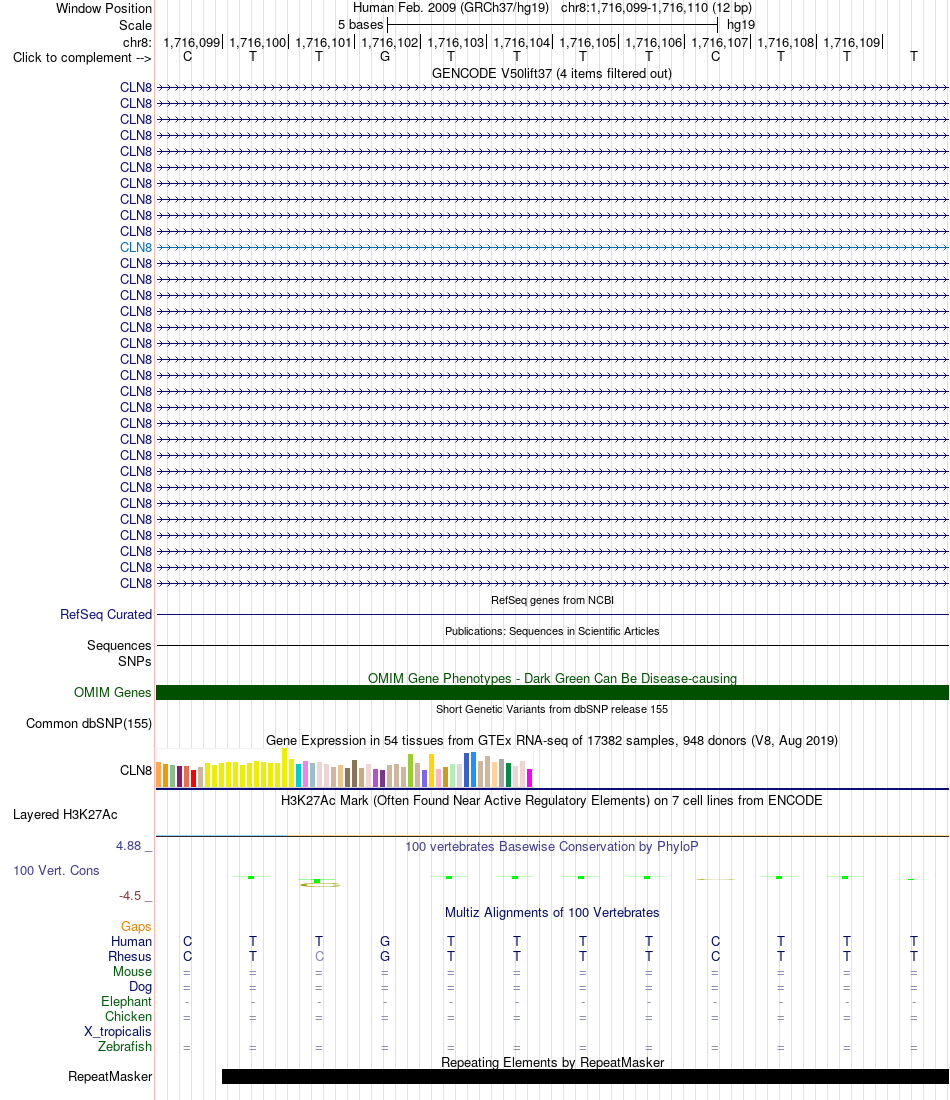Click 'Multiz Alignments of 100 Vertebrates' title
The image size is (950, 1100).
tap(552, 913)
